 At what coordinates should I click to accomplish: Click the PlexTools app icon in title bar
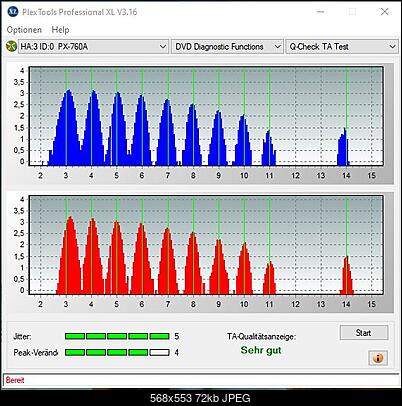[x=13, y=12]
